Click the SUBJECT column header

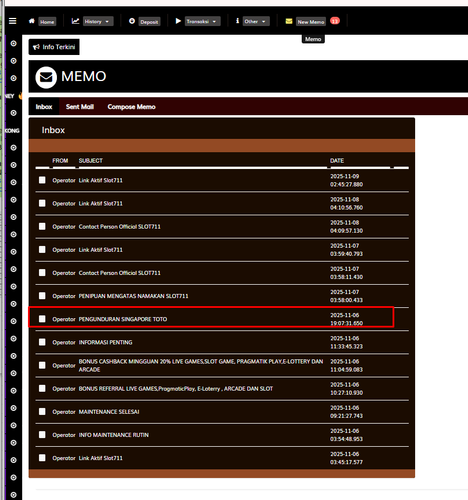pos(91,161)
